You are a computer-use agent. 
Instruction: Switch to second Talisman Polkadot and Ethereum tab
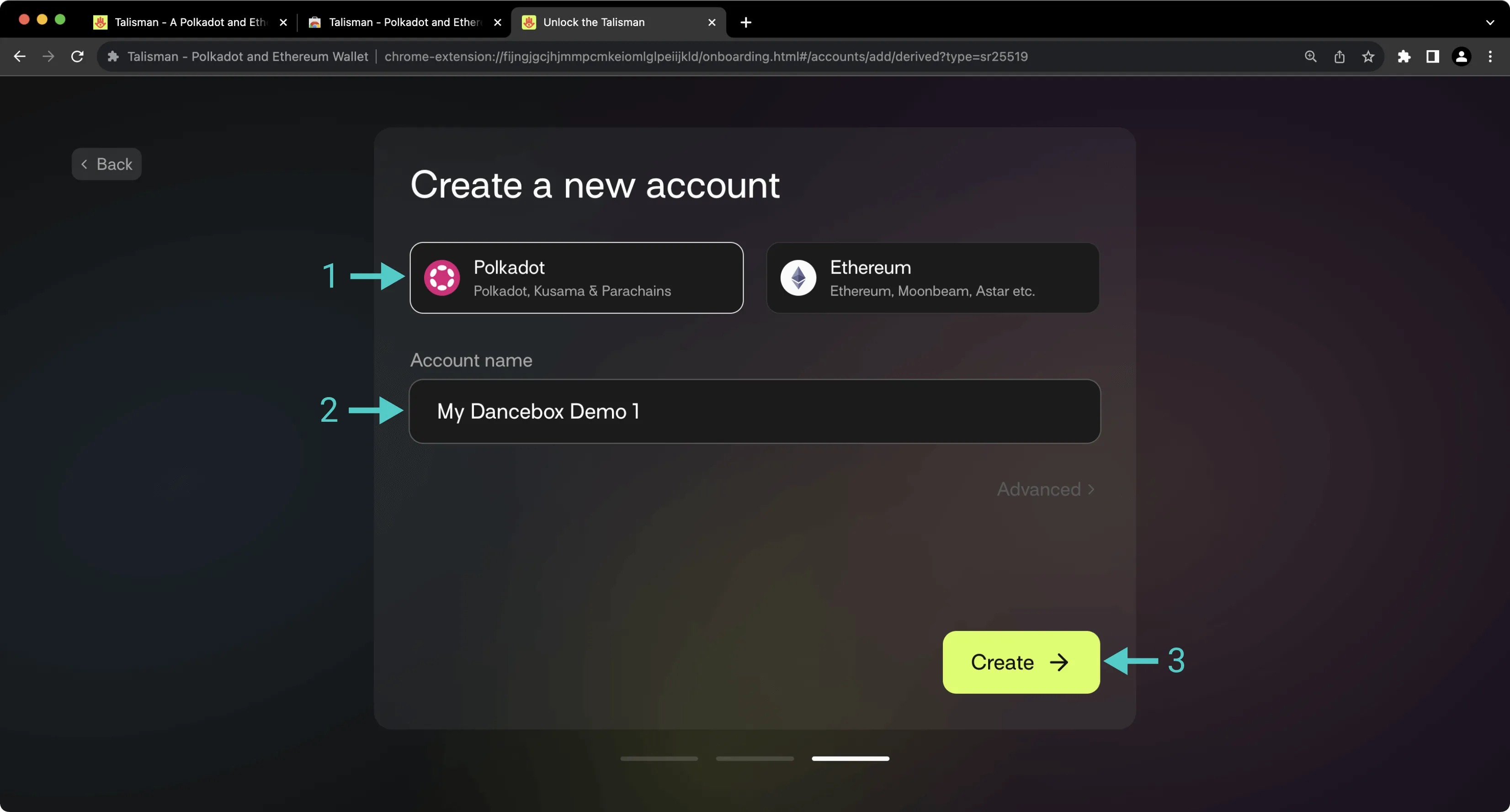(404, 22)
